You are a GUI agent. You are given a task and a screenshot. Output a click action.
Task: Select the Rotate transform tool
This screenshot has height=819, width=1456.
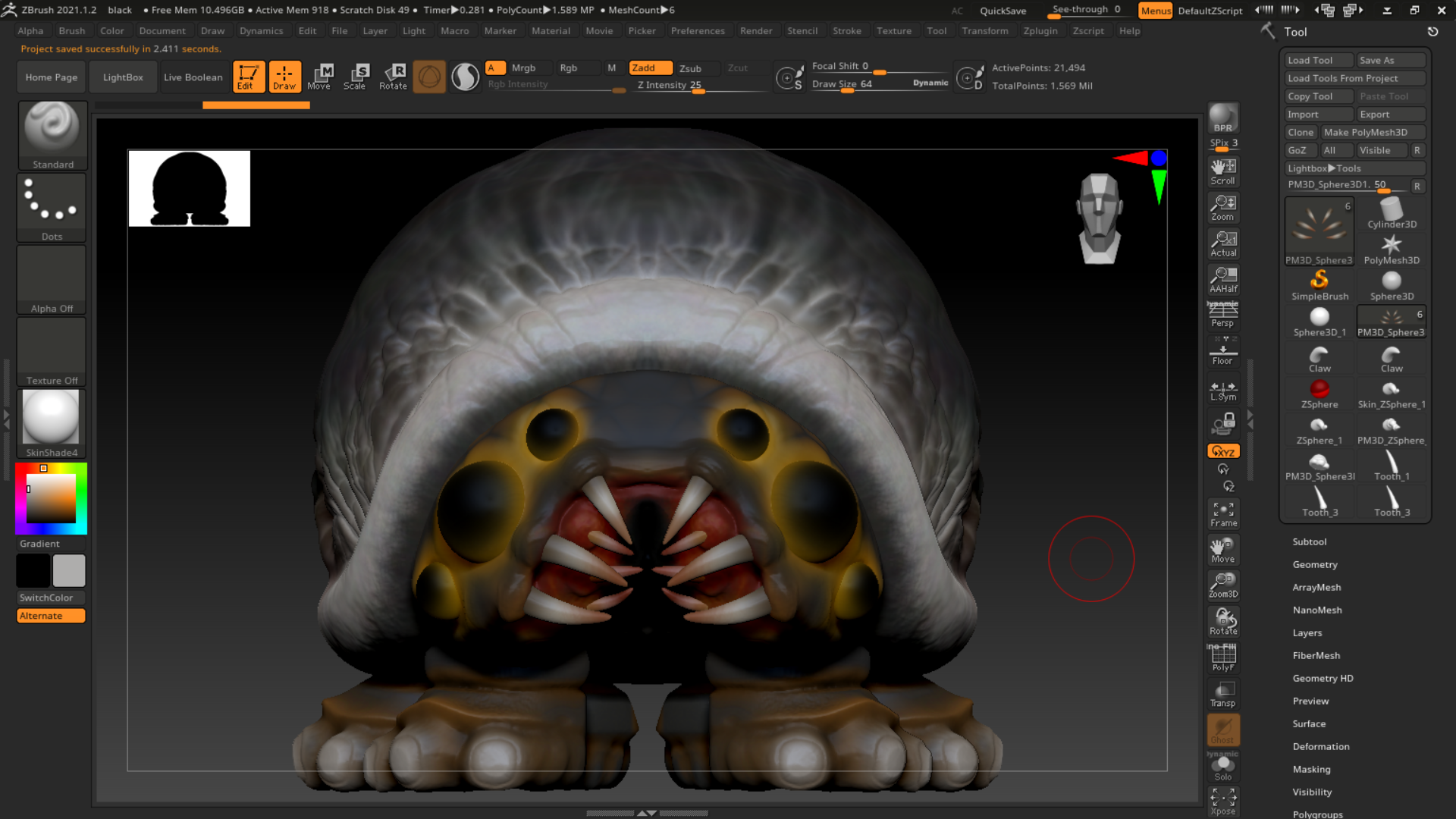393,76
